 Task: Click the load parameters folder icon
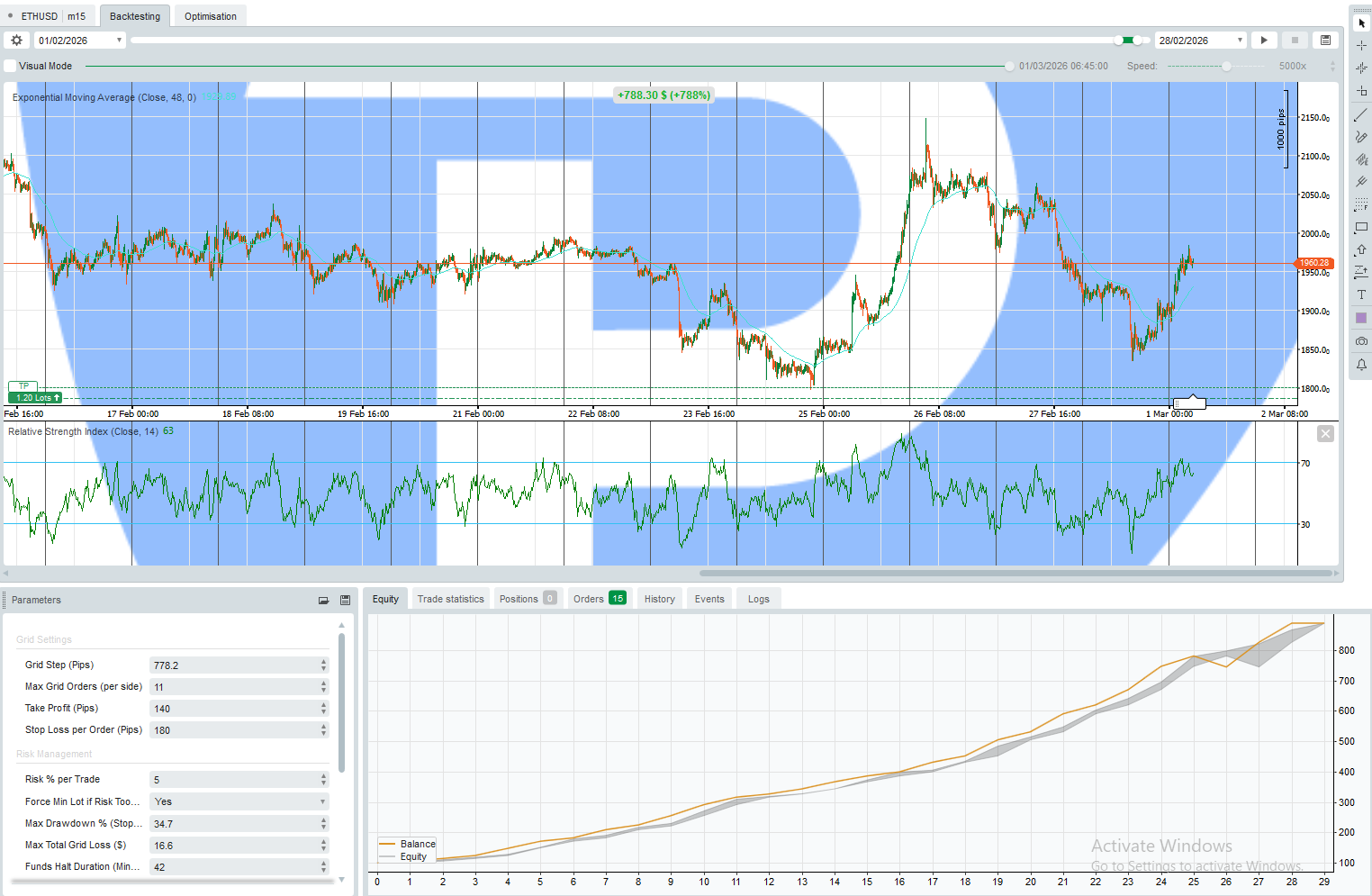pyautogui.click(x=323, y=601)
